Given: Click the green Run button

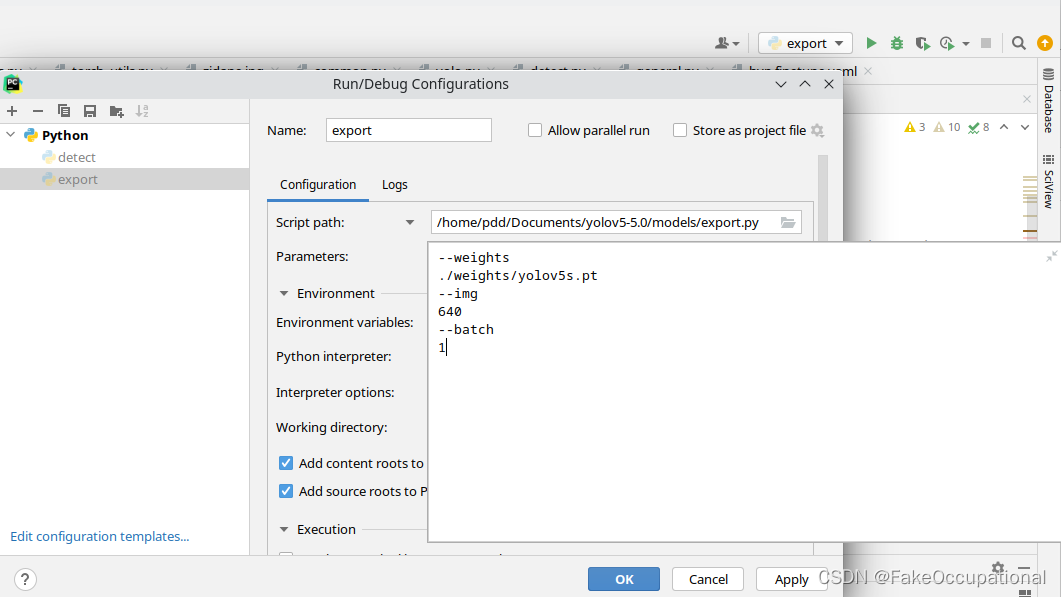Looking at the screenshot, I should [x=871, y=43].
